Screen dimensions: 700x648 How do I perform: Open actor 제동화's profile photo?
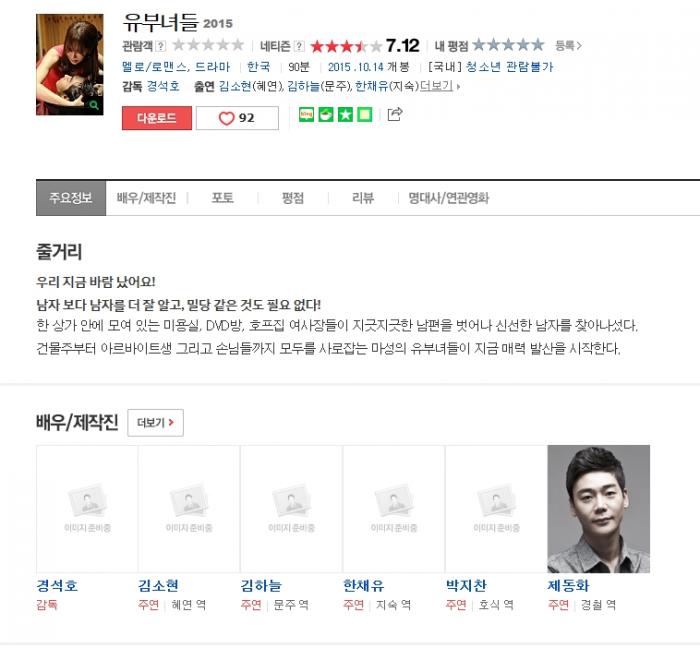(x=599, y=509)
